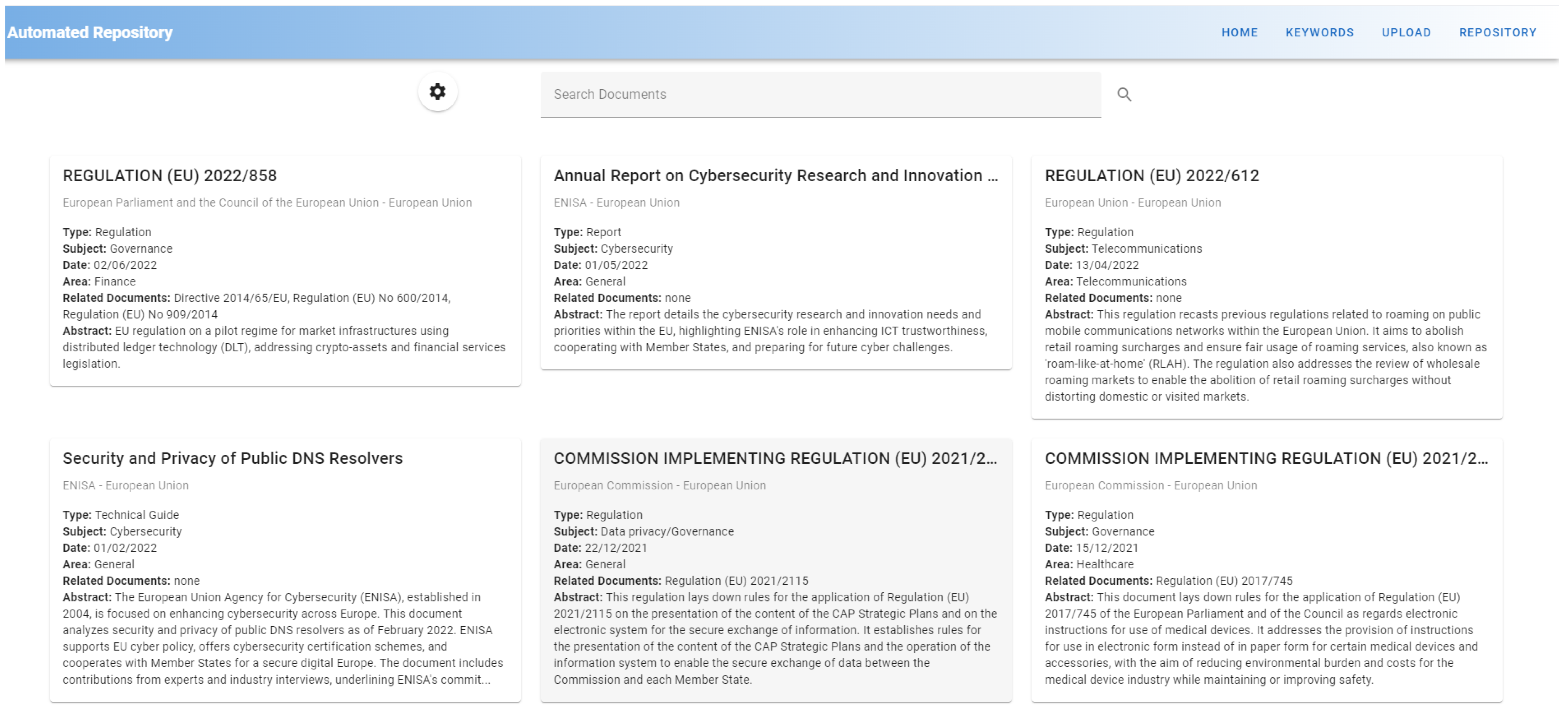Viewport: 1568px width, 710px height.
Task: Select the Healthcare Commission Implementing Regulation card
Action: 1266,458
